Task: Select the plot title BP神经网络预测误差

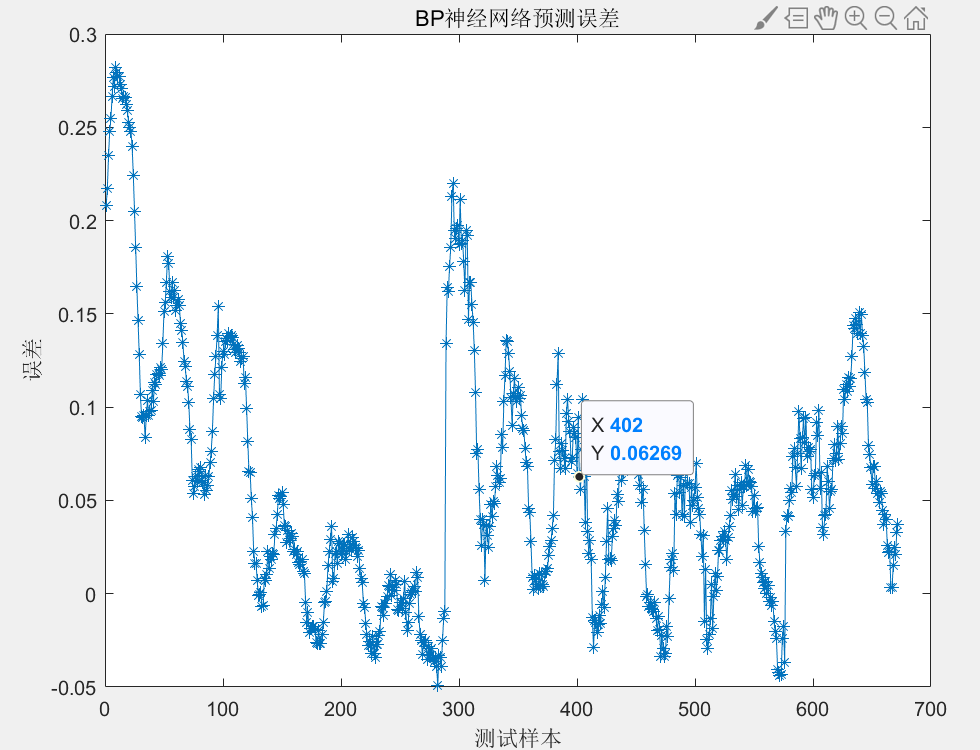Action: click(x=517, y=19)
